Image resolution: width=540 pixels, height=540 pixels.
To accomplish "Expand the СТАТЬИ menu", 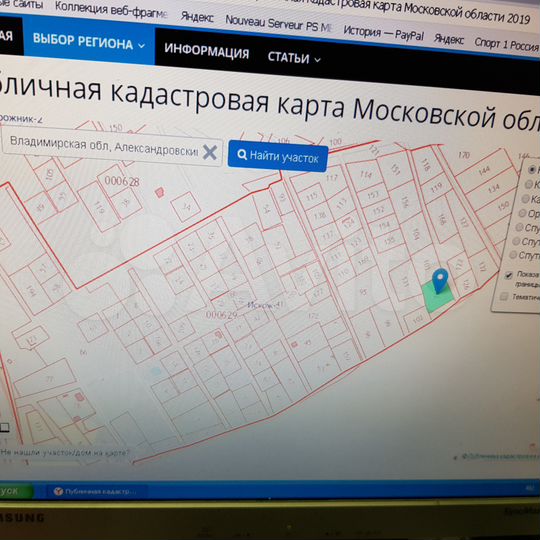I will coord(294,58).
